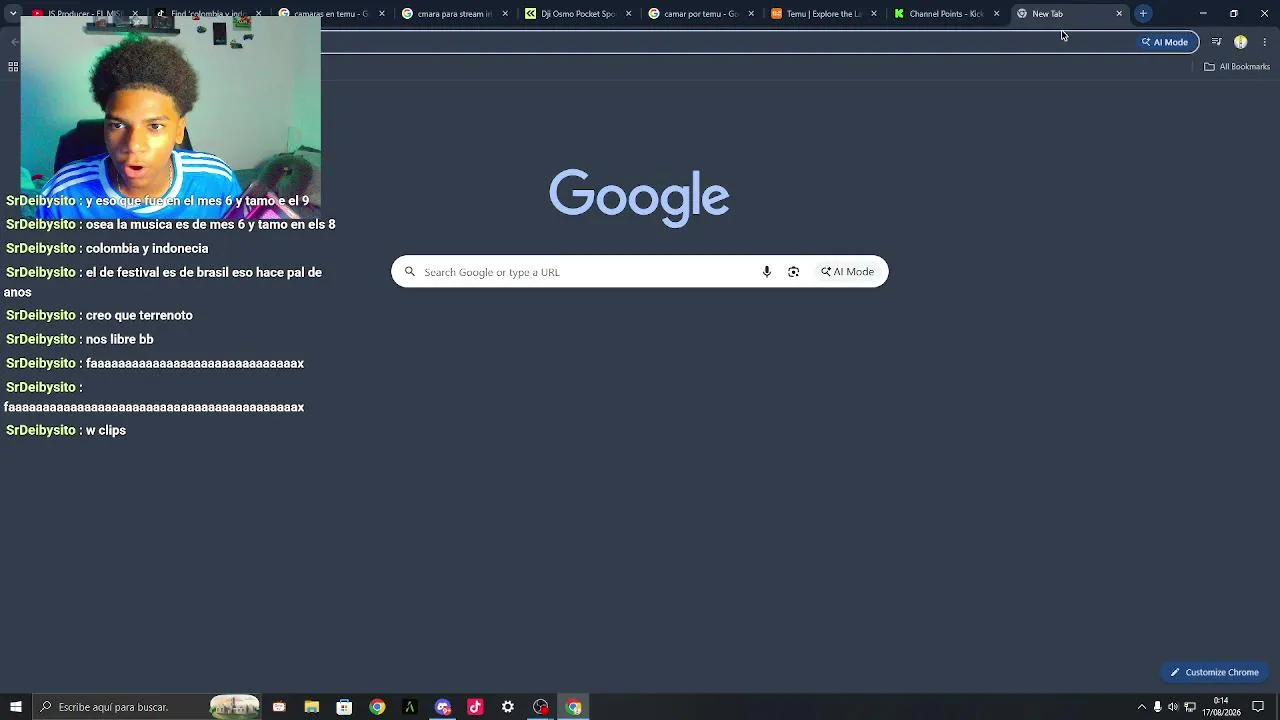
Task: Open the green lambda-logo app in the taskbar
Action: (x=410, y=707)
